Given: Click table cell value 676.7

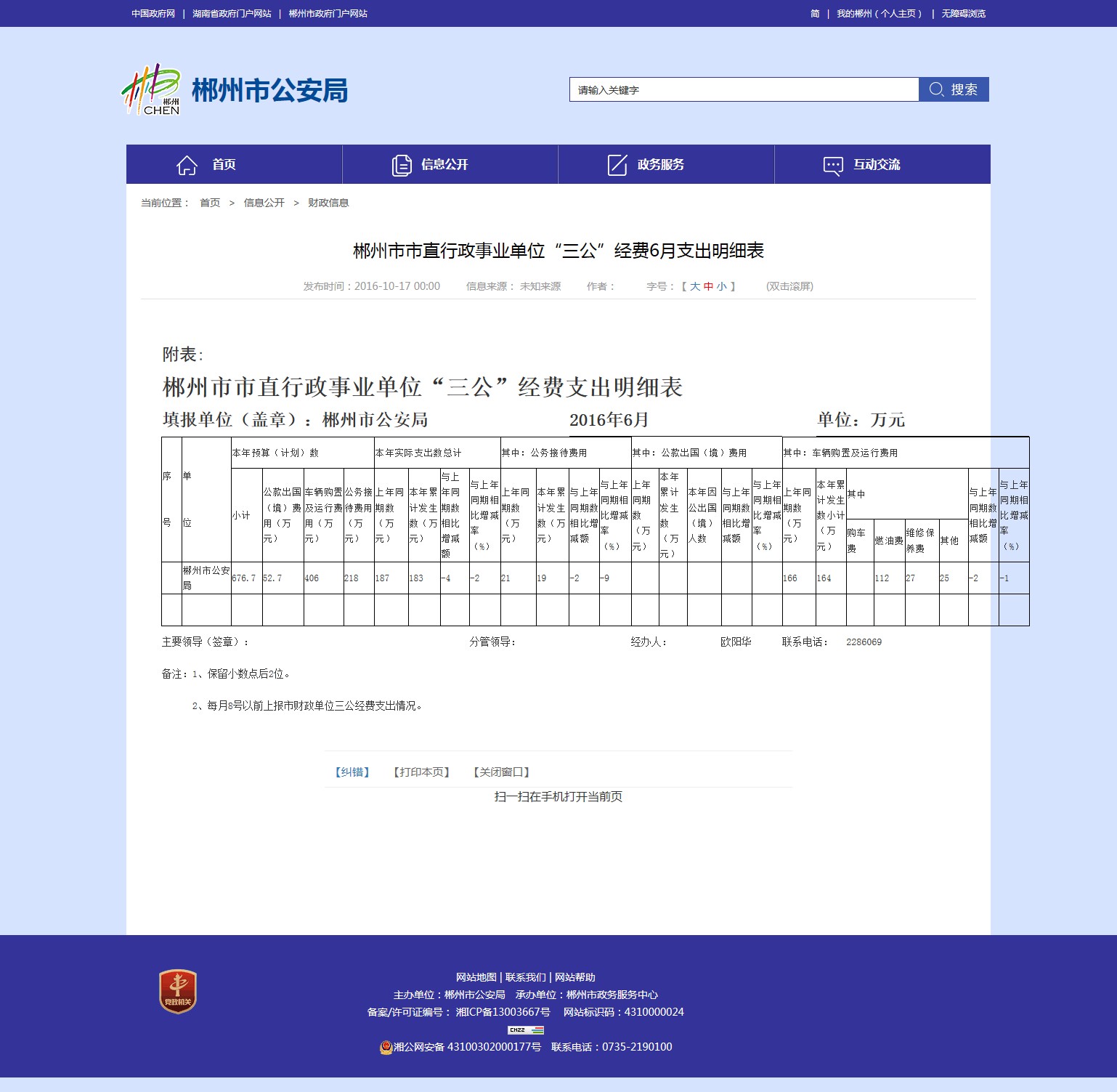Looking at the screenshot, I should [244, 578].
